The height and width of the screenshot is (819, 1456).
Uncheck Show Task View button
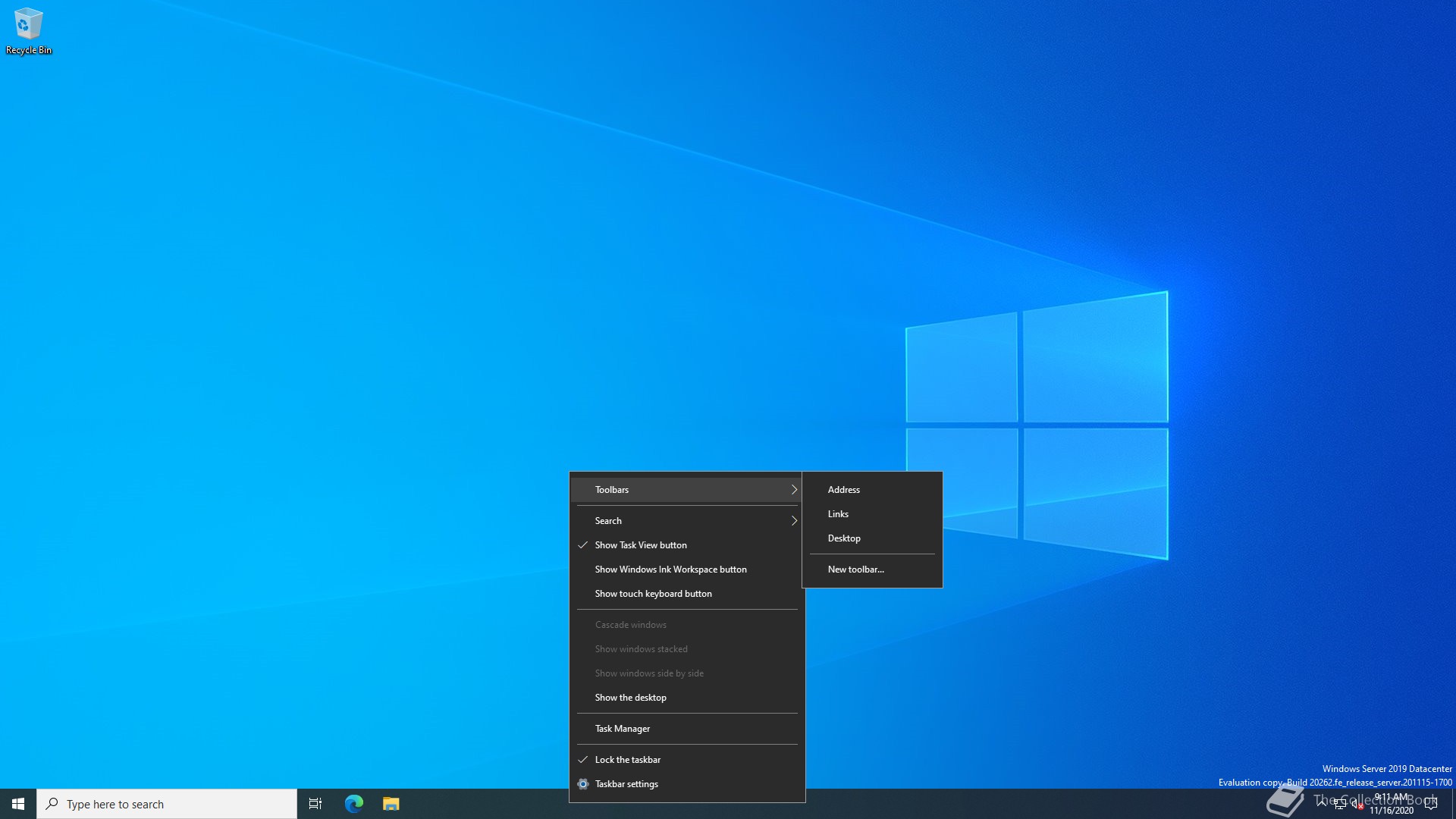(x=641, y=545)
